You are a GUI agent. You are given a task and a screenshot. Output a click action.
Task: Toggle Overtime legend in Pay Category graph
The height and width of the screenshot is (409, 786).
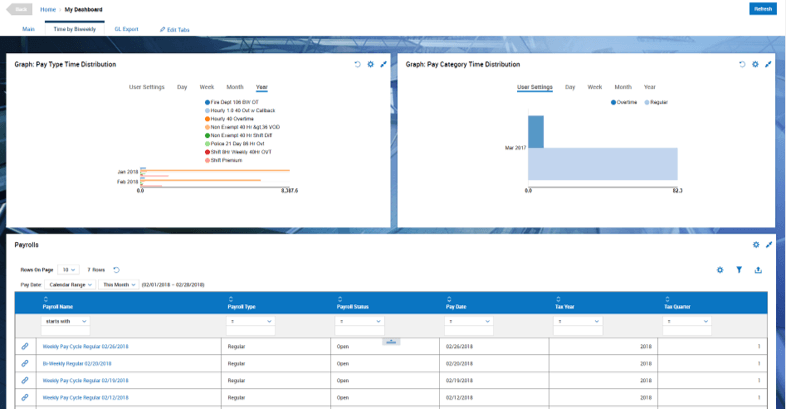coord(624,102)
